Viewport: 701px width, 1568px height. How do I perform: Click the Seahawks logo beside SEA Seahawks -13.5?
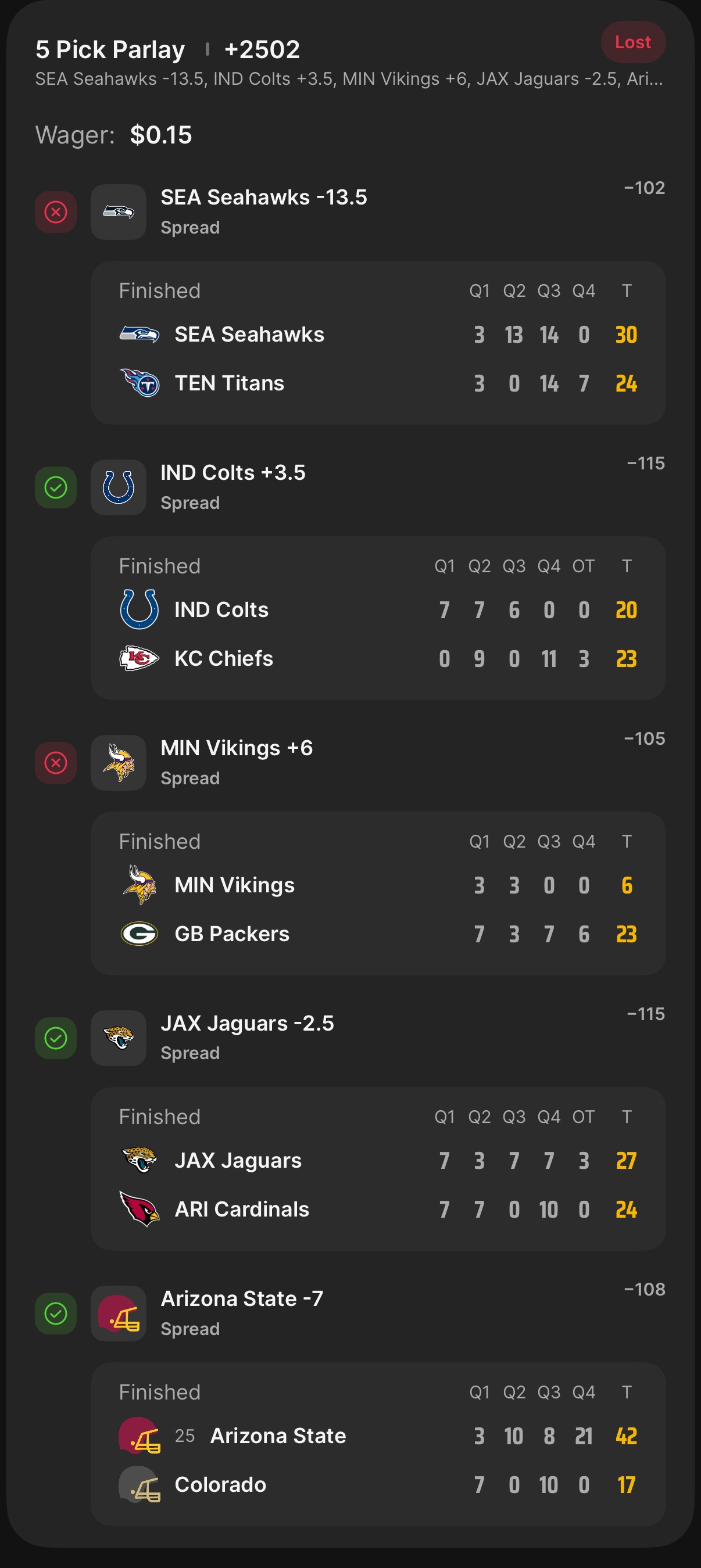pyautogui.click(x=118, y=212)
